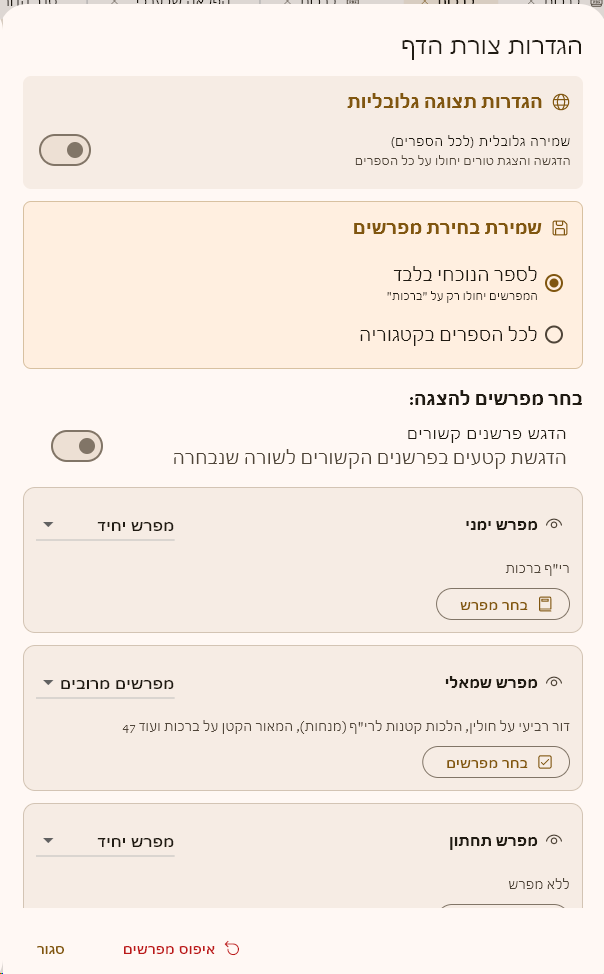The height and width of the screenshot is (974, 604).
Task: Toggle the שמירה גלובלית switch for all books
Action: pyautogui.click(x=65, y=150)
